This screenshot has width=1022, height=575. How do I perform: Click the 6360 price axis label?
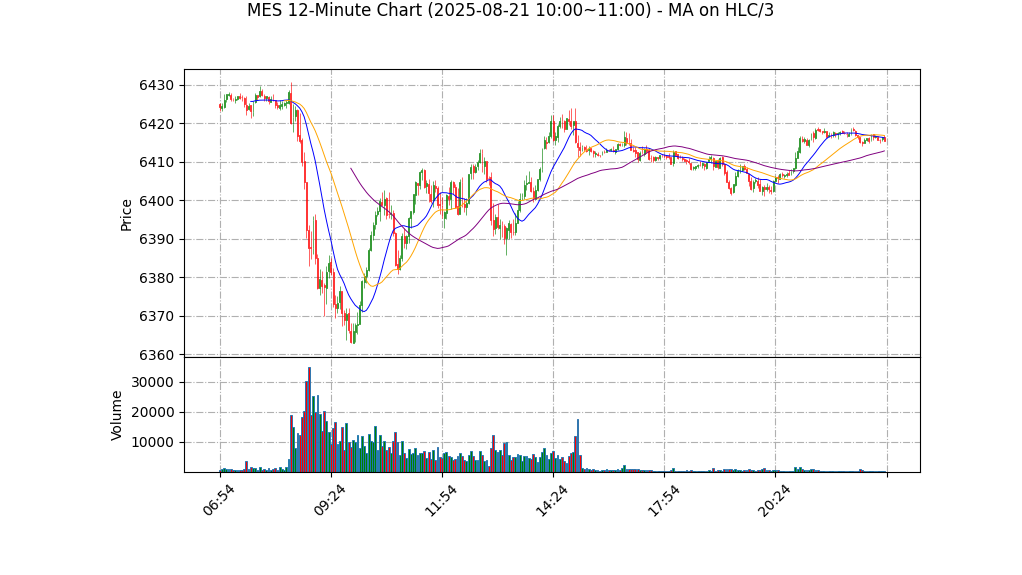(x=156, y=355)
